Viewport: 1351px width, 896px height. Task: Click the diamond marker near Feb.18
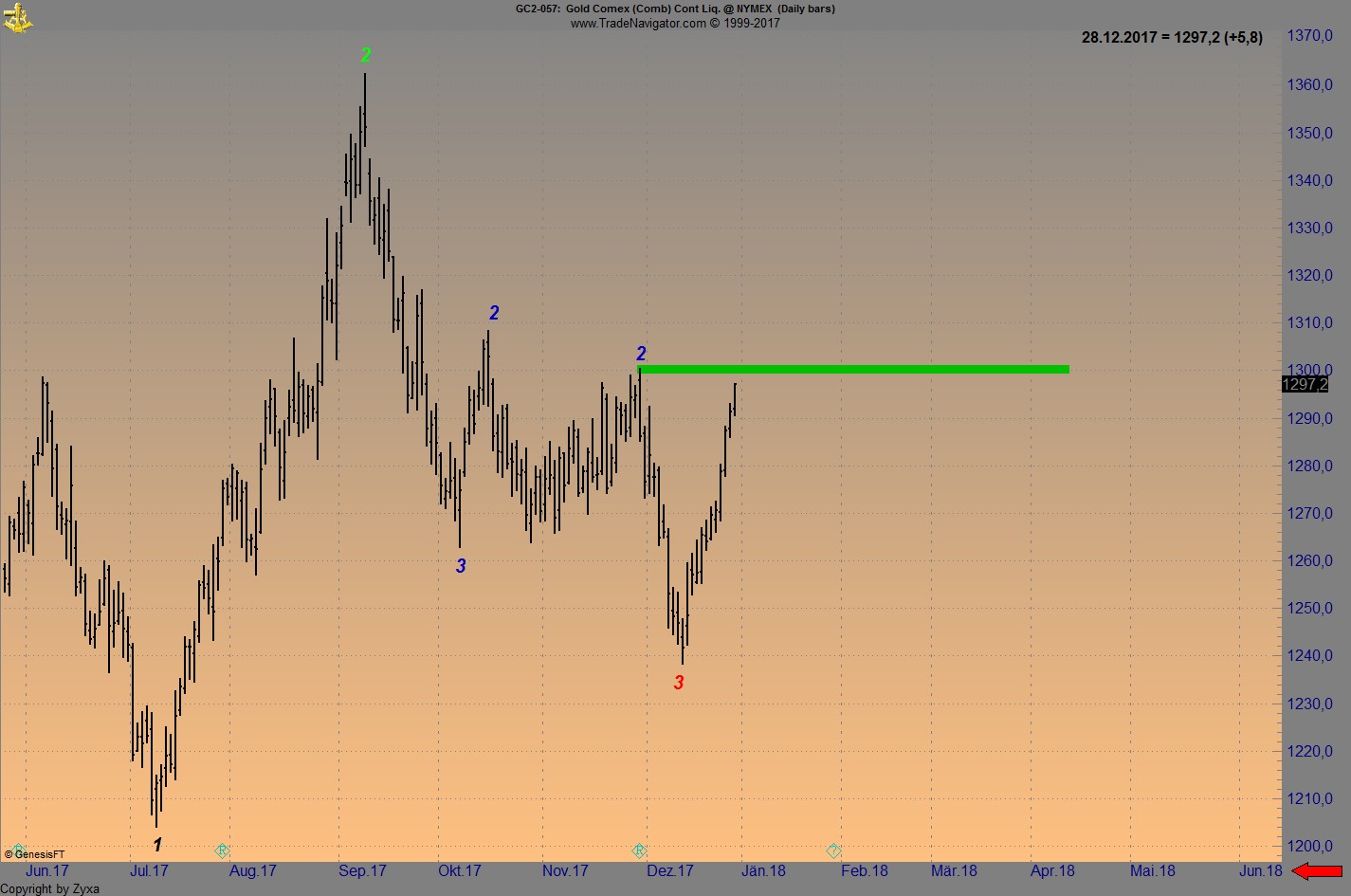[x=833, y=850]
